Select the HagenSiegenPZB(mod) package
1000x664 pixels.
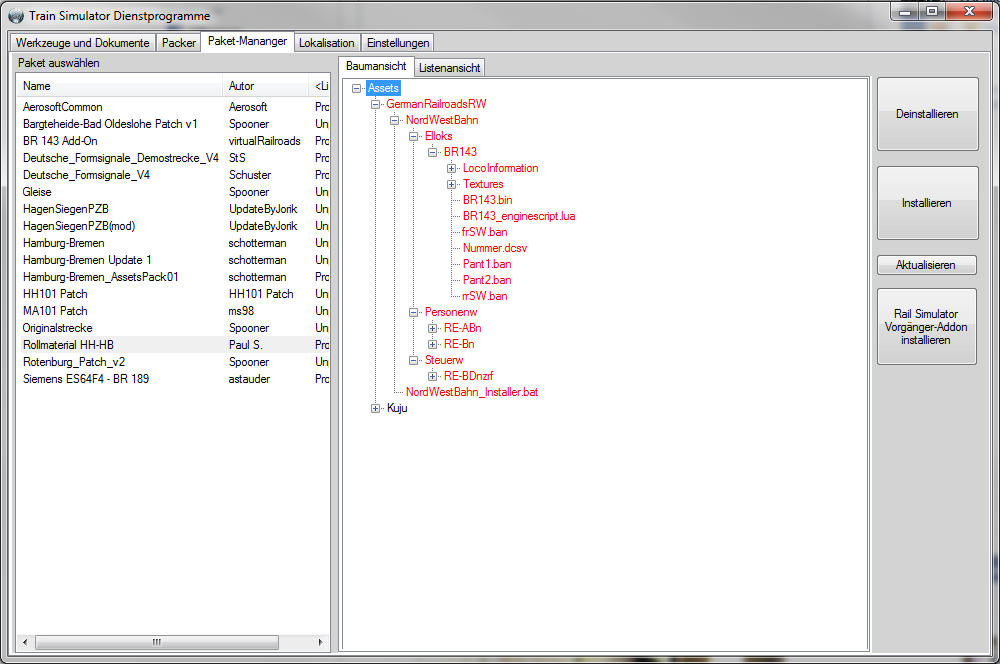tap(79, 226)
